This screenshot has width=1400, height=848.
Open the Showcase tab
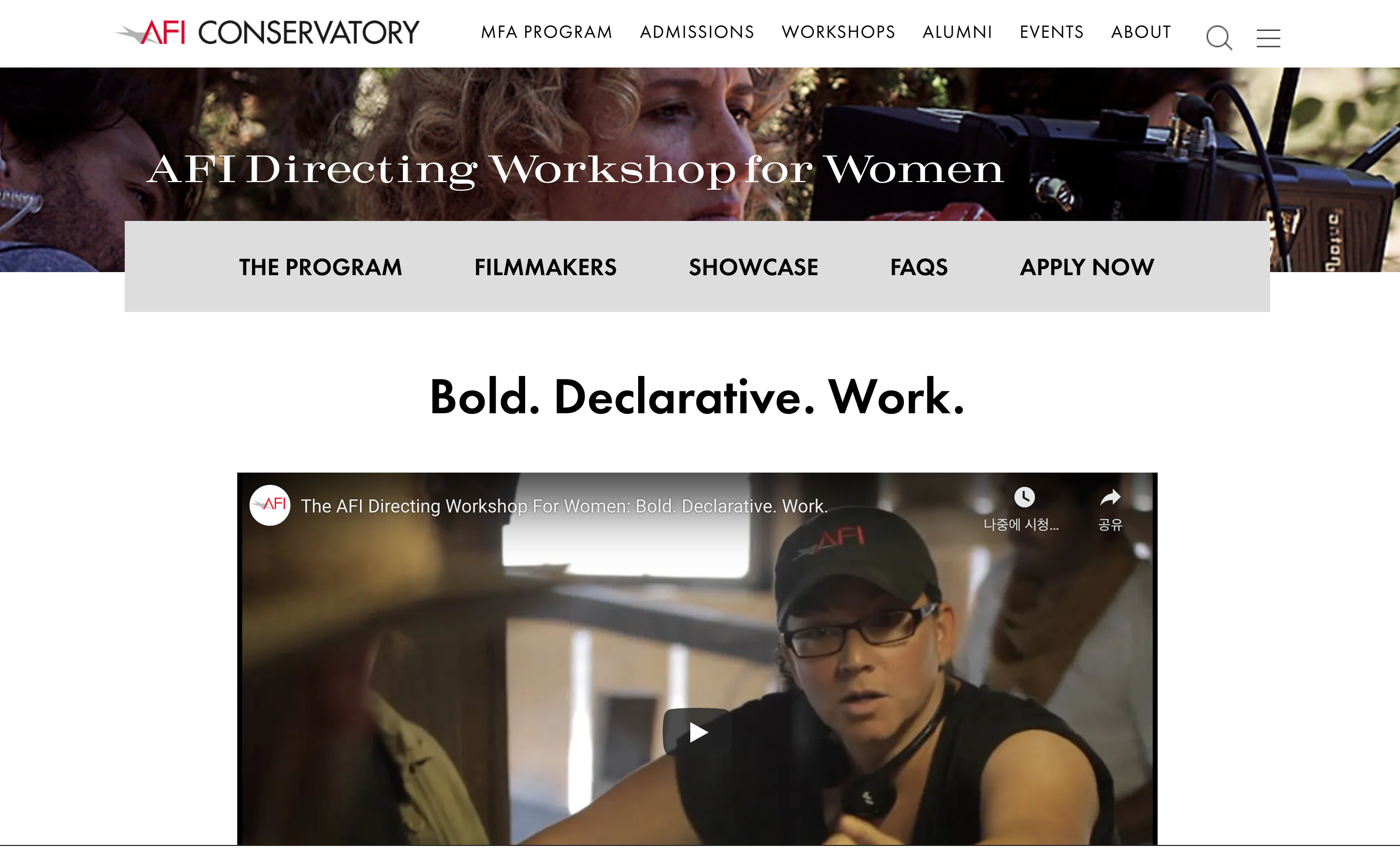tap(753, 267)
